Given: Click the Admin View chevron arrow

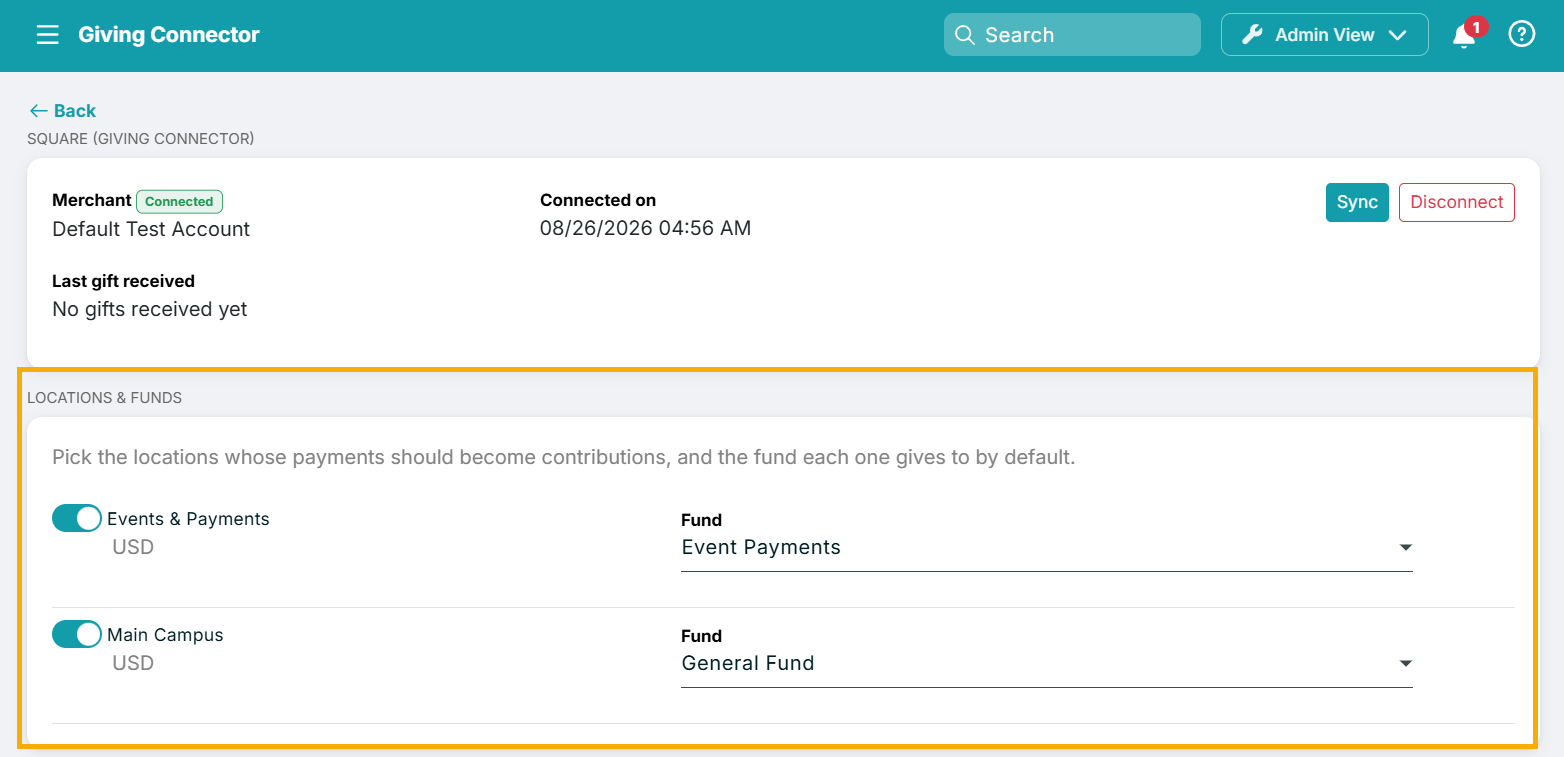Looking at the screenshot, I should point(1398,35).
